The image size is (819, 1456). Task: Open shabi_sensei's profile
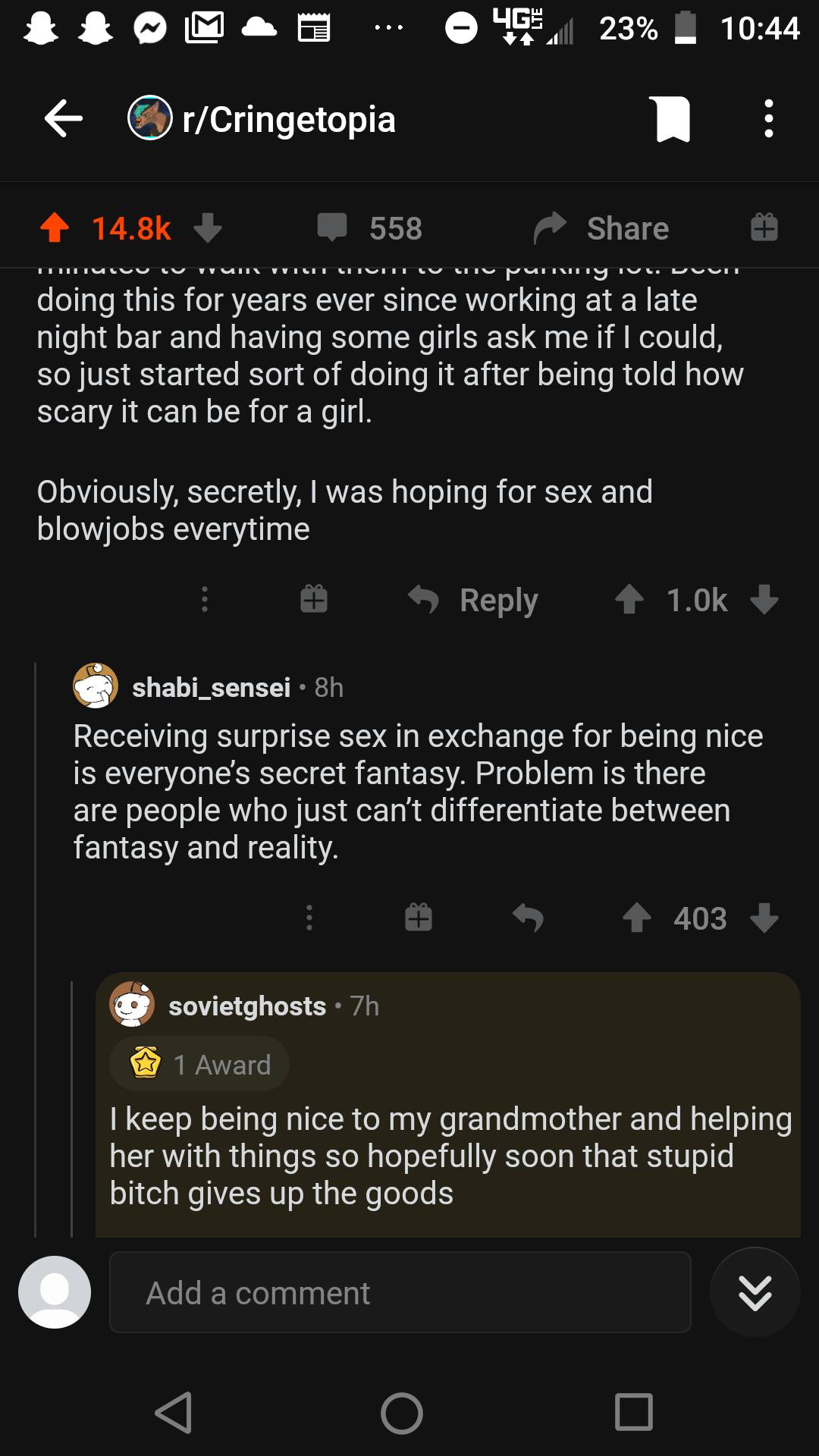click(x=211, y=687)
